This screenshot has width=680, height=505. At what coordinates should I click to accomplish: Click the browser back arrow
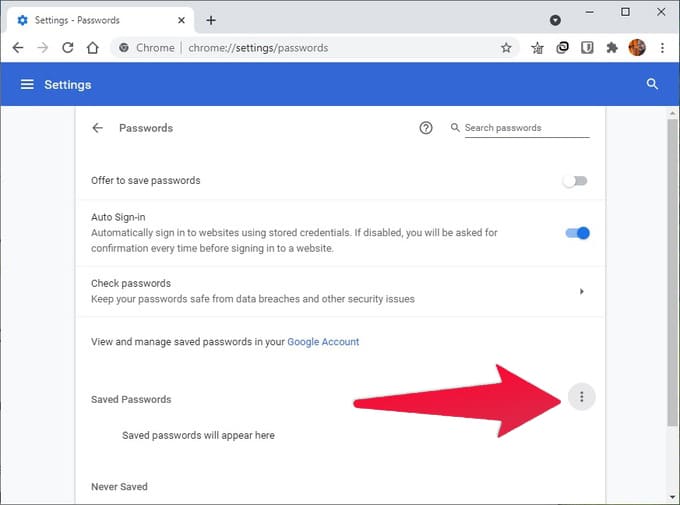click(18, 47)
